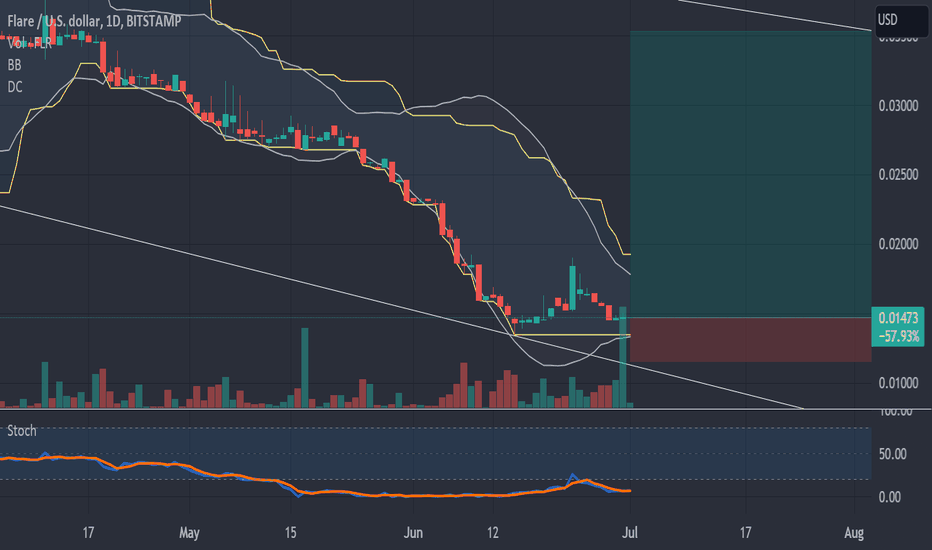Image resolution: width=932 pixels, height=550 pixels.
Task: Select the red stop-loss zone
Action: [751, 340]
